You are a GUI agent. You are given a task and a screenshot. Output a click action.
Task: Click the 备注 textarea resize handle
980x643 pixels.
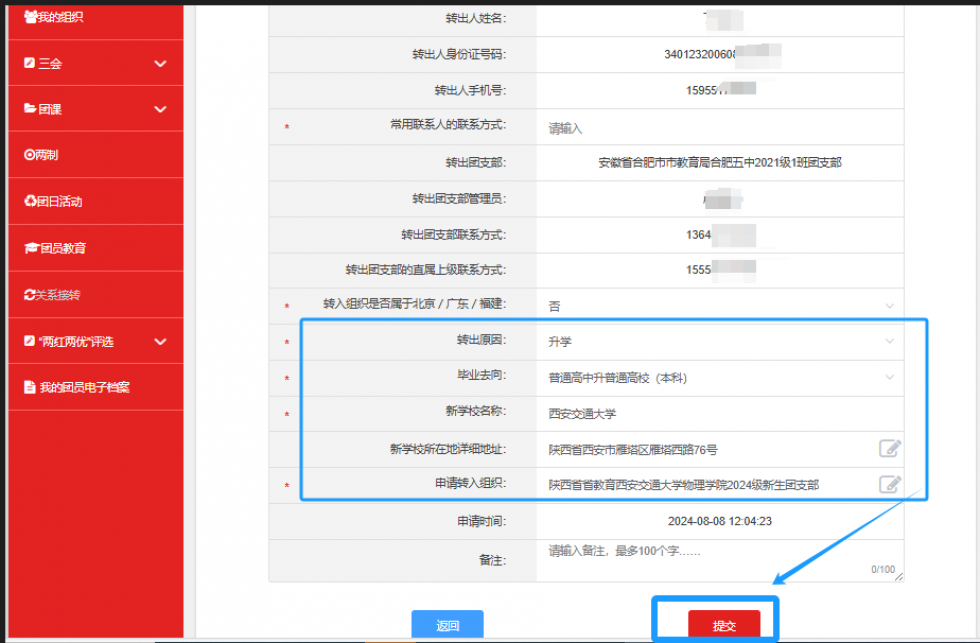898,577
